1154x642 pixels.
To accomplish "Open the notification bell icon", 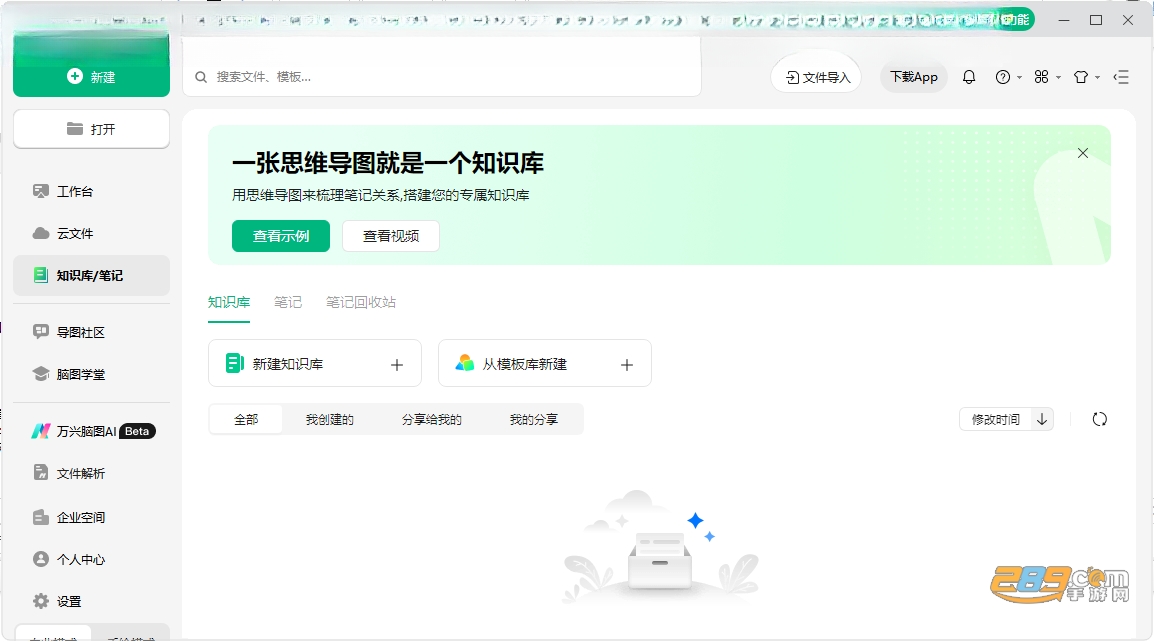I will 969,77.
